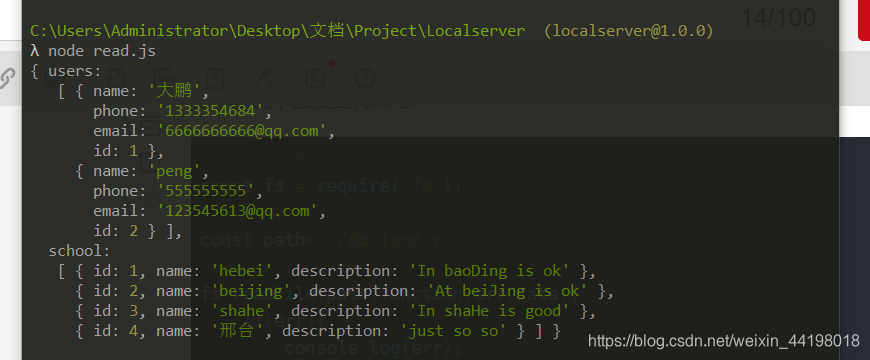The width and height of the screenshot is (870, 360).
Task: Click the Localserver project path line
Action: point(277,31)
